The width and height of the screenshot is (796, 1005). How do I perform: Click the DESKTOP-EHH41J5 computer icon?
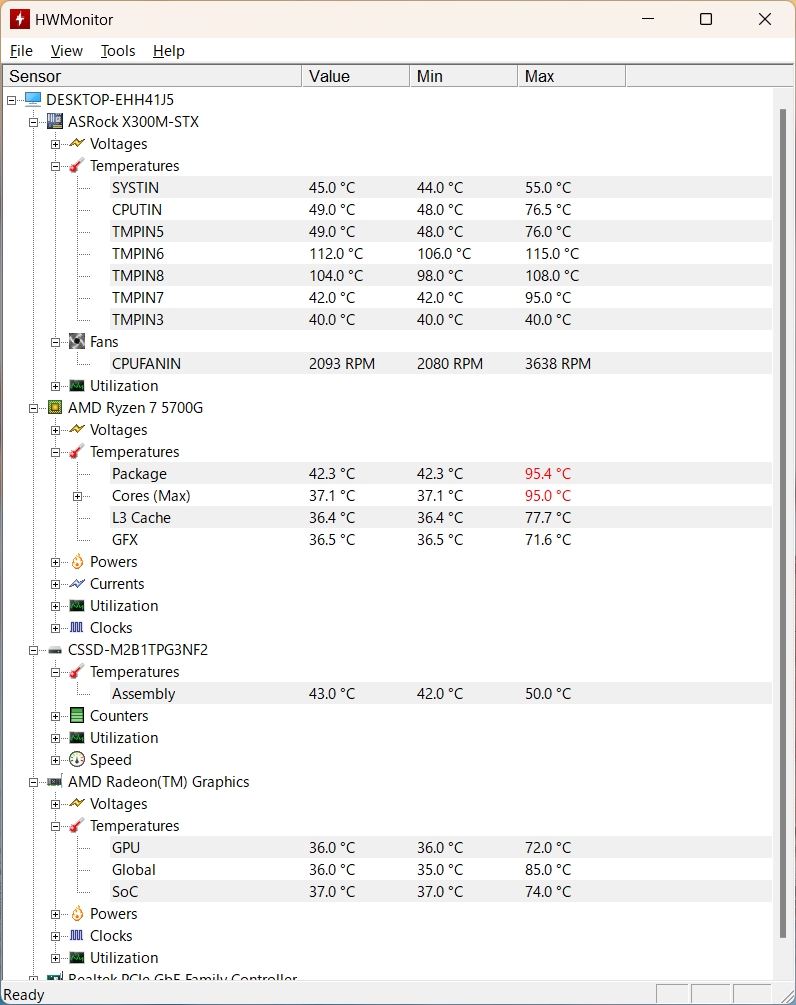[33, 99]
